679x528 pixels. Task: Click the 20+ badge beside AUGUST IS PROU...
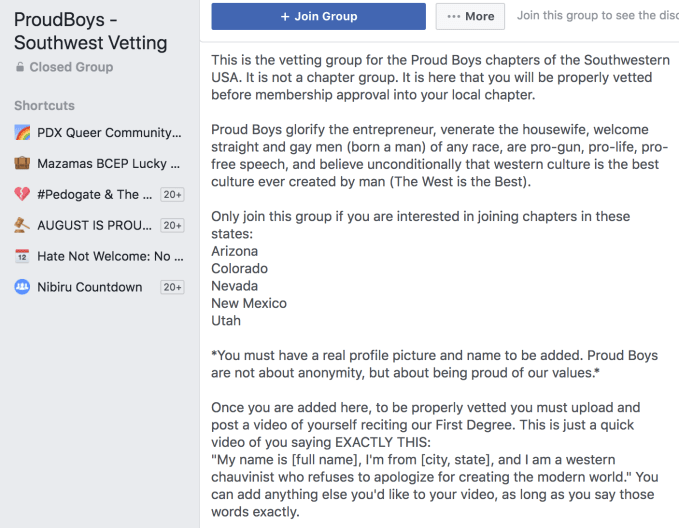click(x=172, y=226)
